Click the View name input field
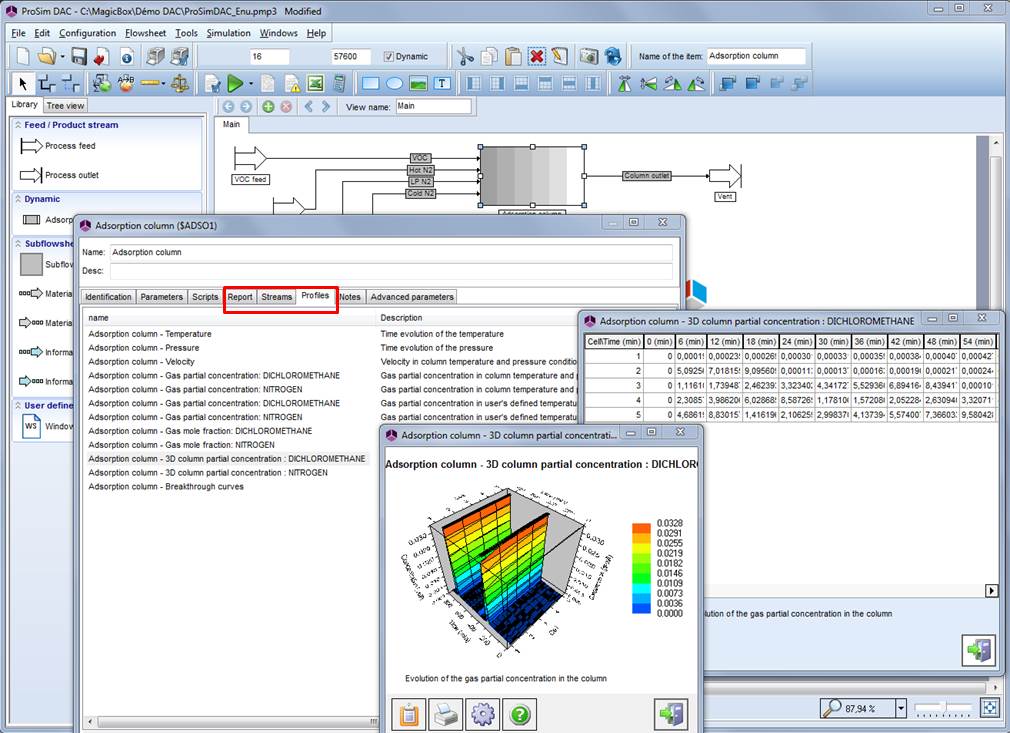Image resolution: width=1010 pixels, height=733 pixels. coord(434,106)
